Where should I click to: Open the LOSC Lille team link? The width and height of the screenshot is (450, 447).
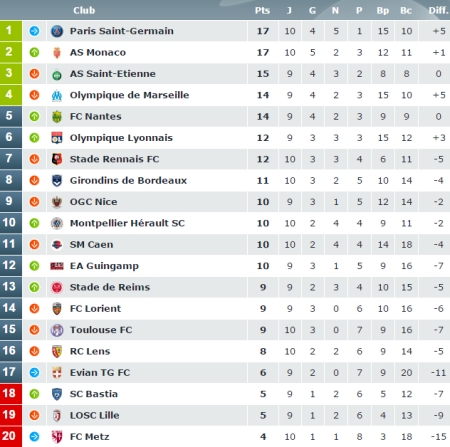[x=95, y=415]
